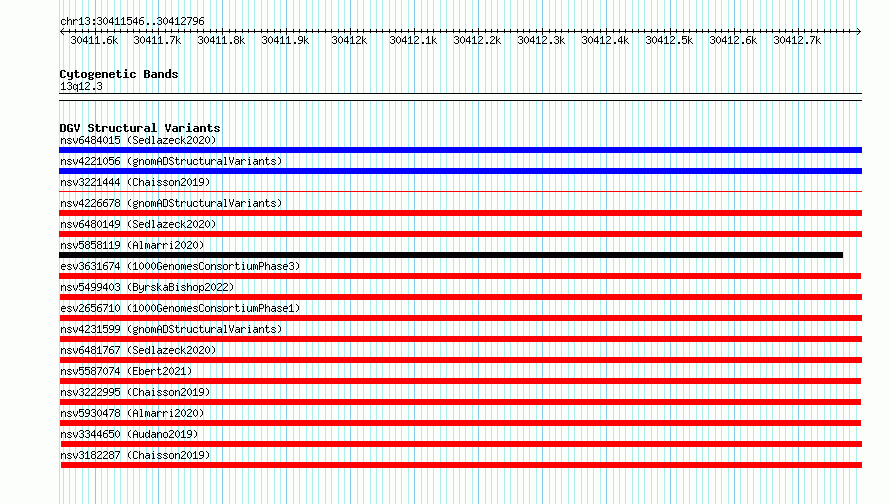This screenshot has width=890, height=504.
Task: Select the nsv5858119 (Almarri2020) label
Action: 132,245
